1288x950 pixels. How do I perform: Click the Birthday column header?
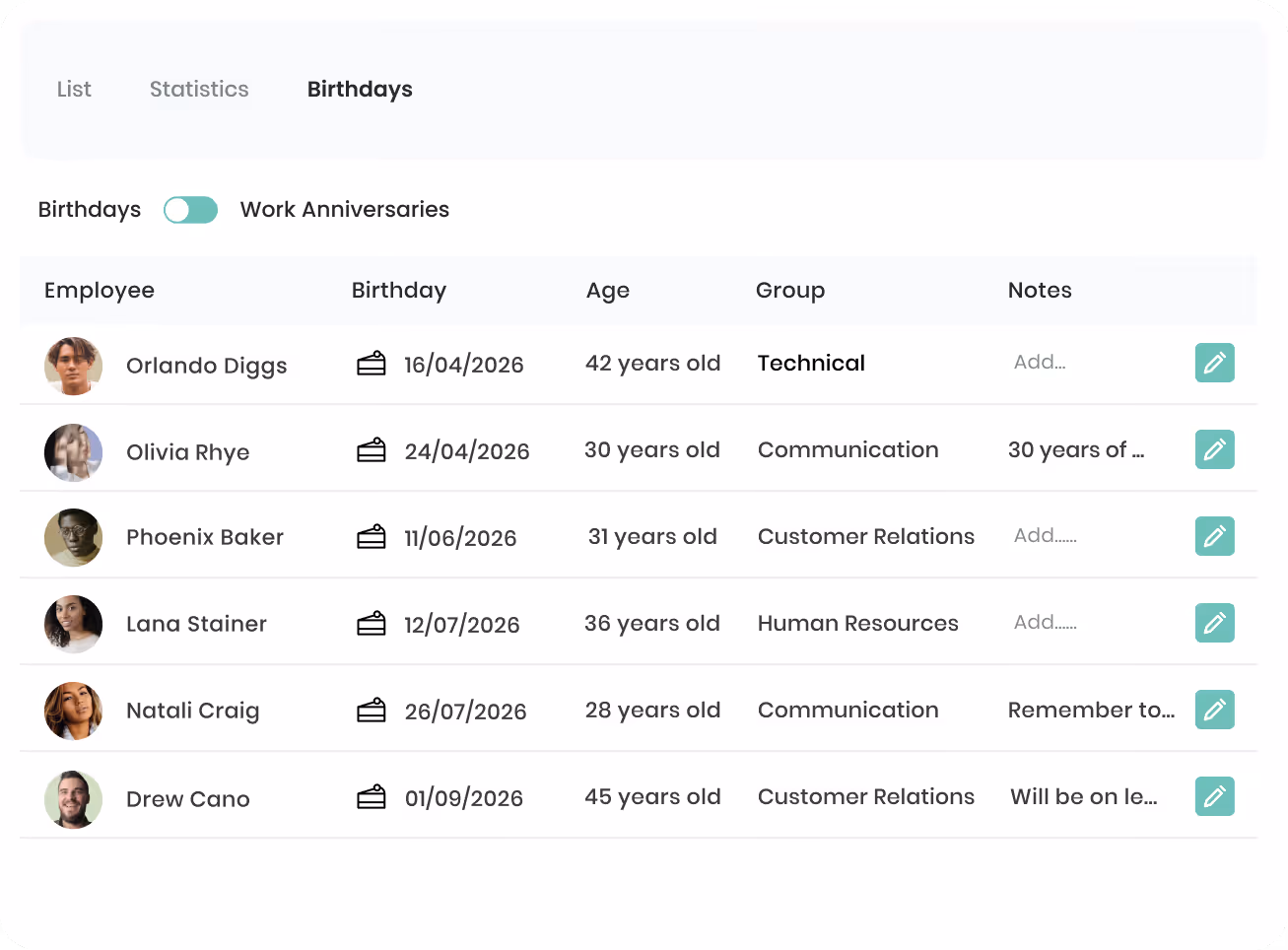point(399,291)
